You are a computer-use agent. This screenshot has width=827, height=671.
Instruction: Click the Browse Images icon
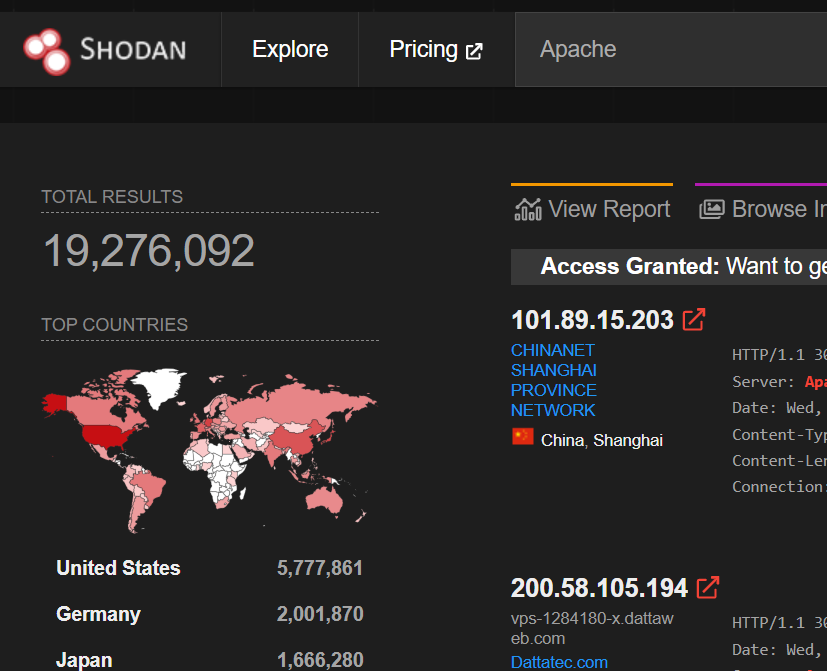(712, 208)
